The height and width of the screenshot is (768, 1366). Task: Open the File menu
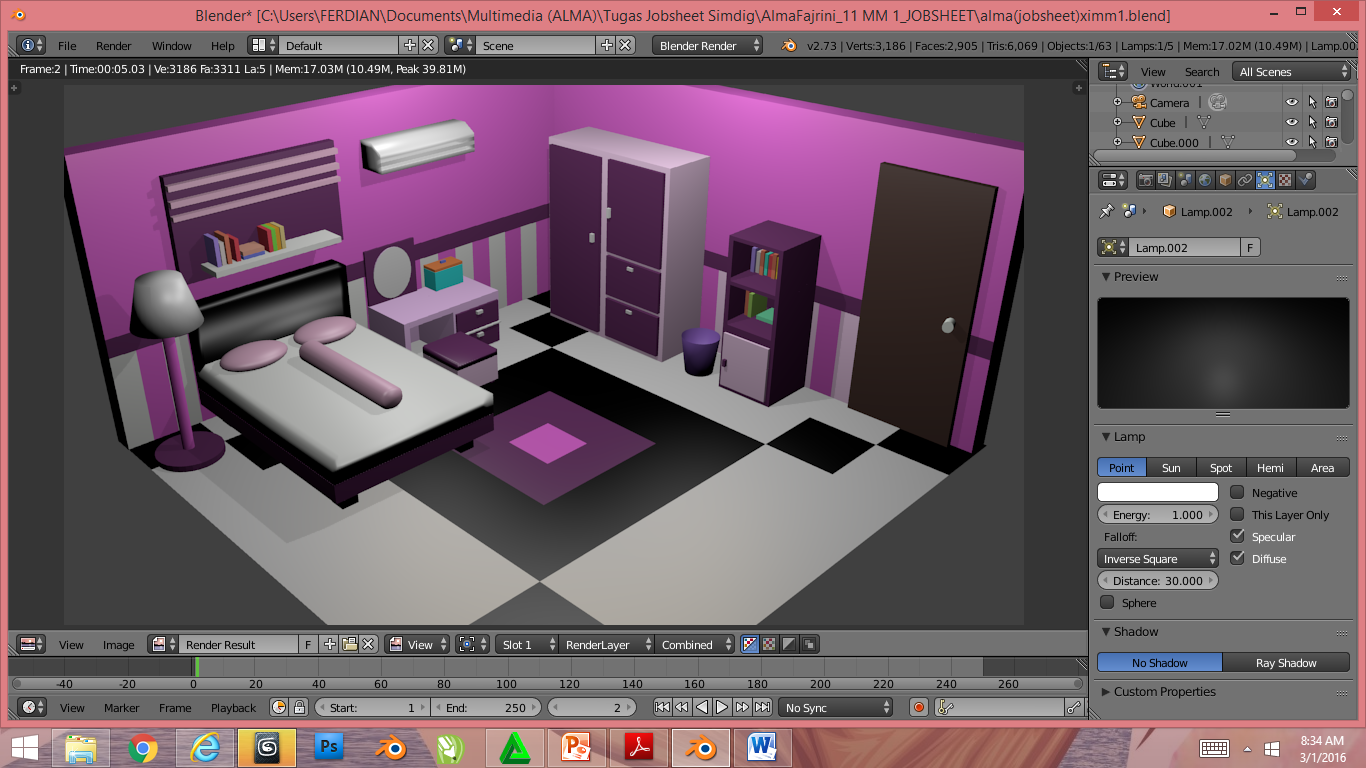(67, 46)
